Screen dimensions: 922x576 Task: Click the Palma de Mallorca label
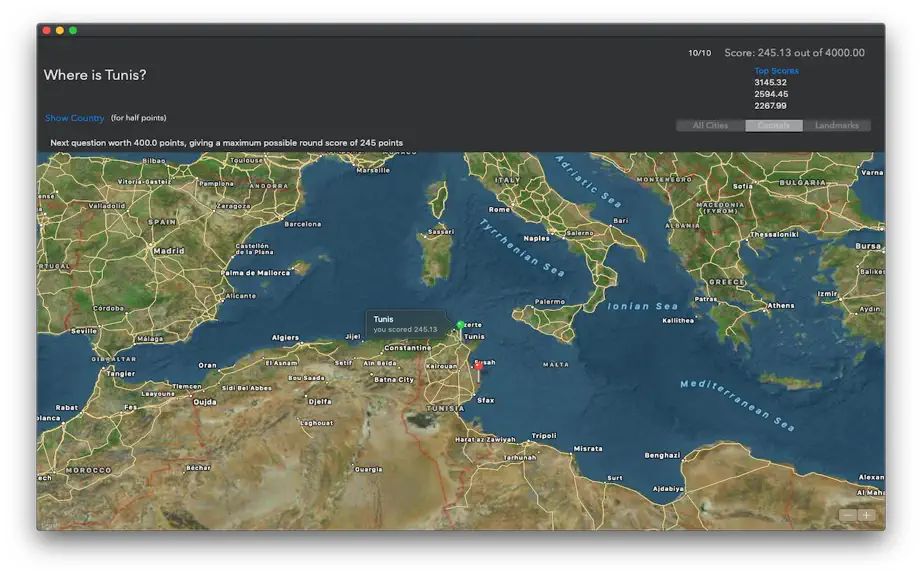(255, 273)
